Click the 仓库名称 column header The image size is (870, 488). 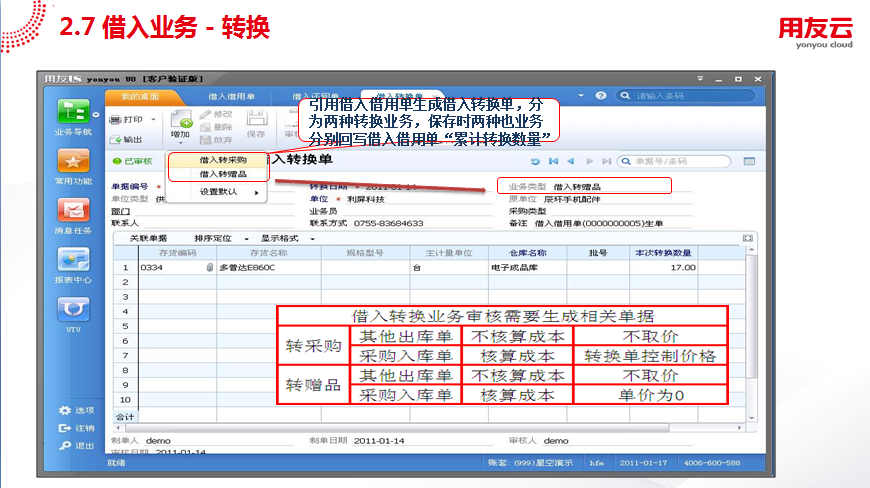[x=528, y=253]
